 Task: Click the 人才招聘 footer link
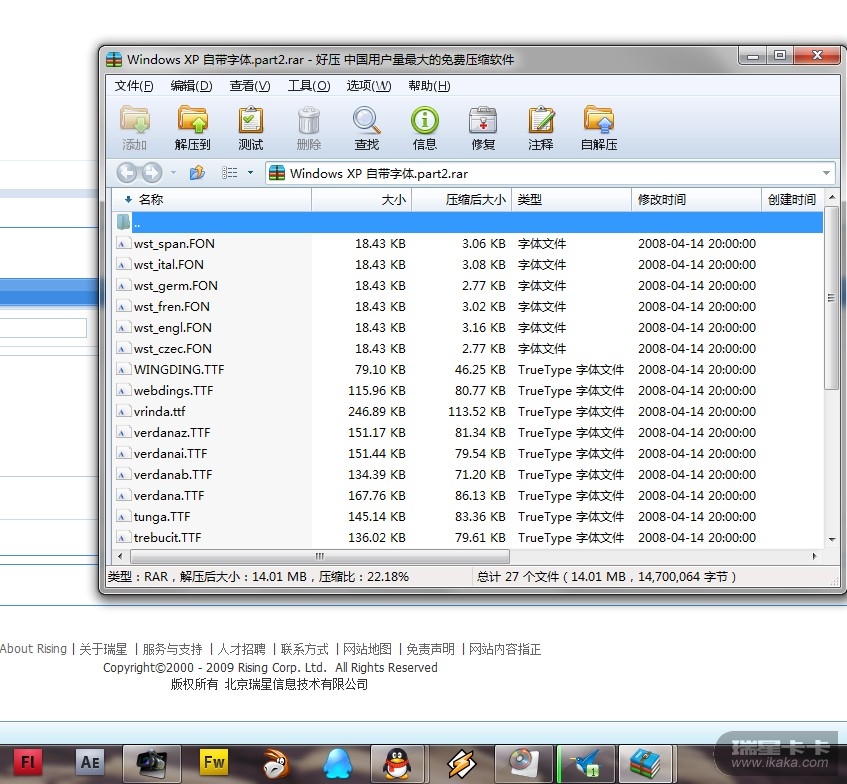pos(241,649)
